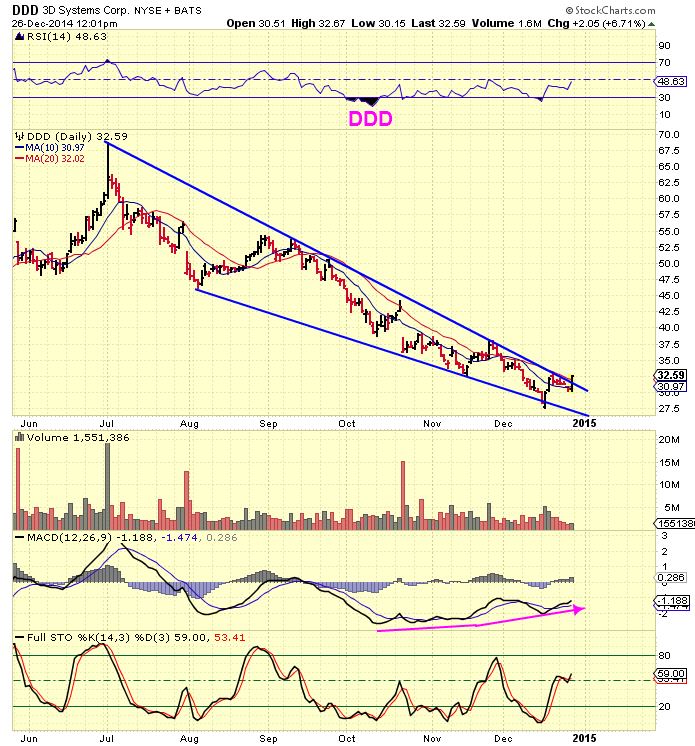Click the 20M label on volume axis

[669, 440]
